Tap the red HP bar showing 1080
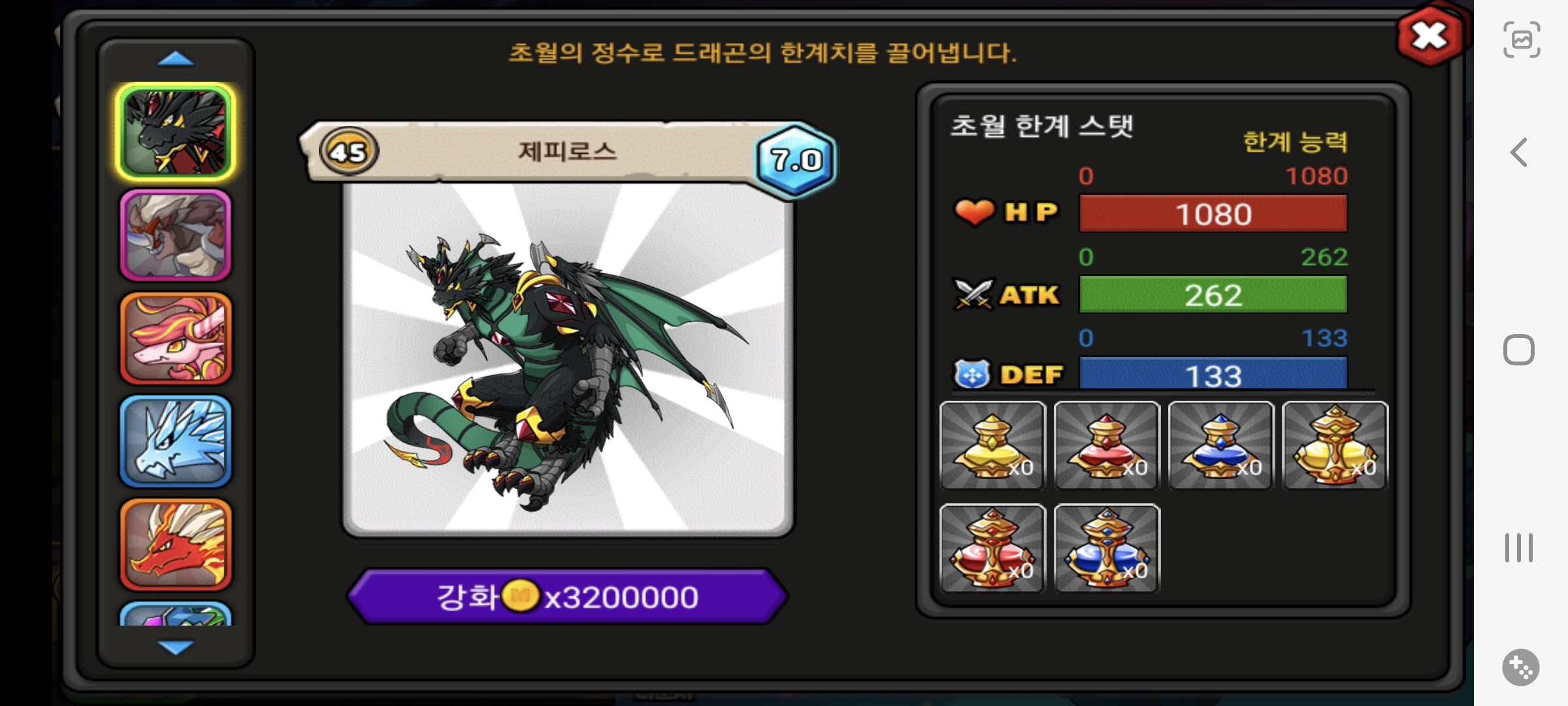 [1213, 214]
